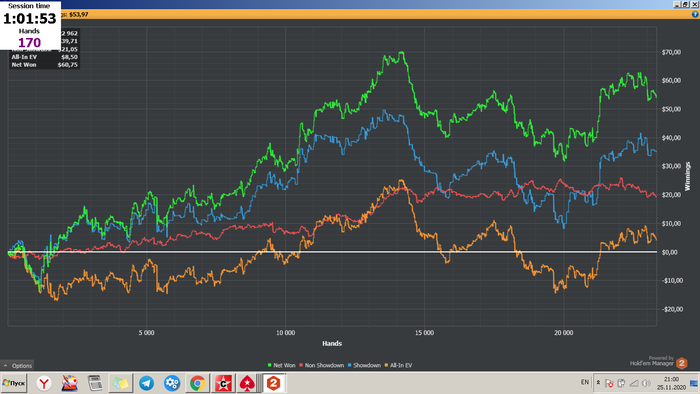The image size is (700, 394).
Task: Toggle the All-In EV legend entry
Action: click(398, 365)
